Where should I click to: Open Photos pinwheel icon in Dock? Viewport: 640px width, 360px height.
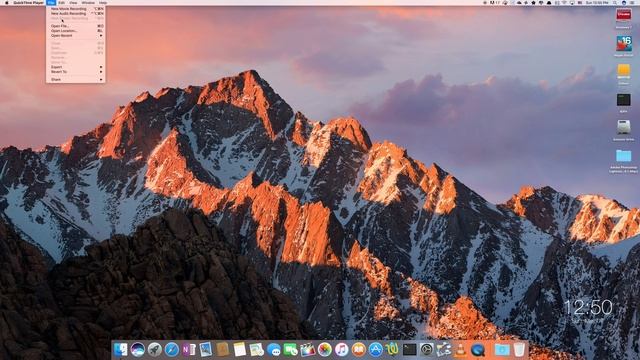pyautogui.click(x=325, y=350)
